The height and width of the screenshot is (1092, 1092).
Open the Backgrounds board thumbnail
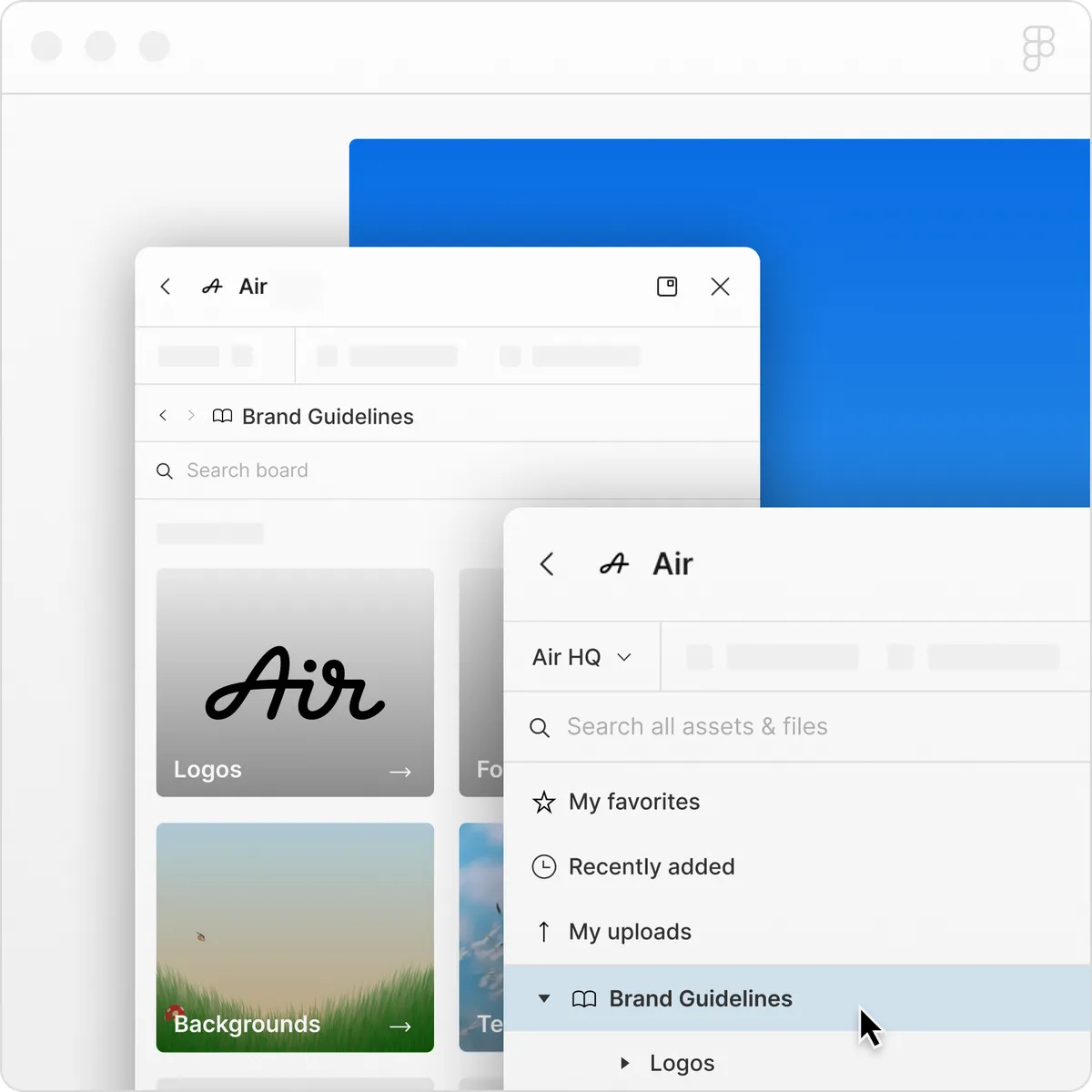(295, 937)
